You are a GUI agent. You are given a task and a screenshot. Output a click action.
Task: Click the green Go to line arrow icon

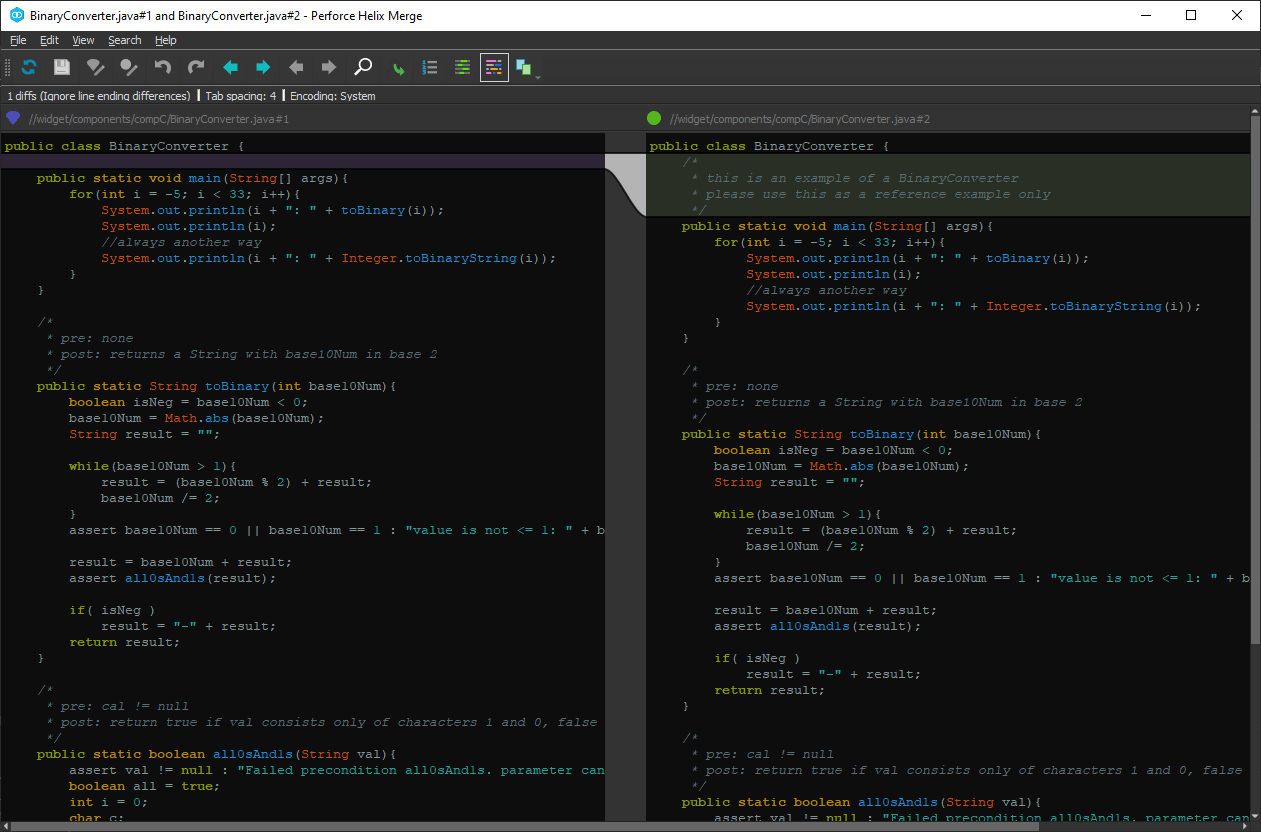398,68
